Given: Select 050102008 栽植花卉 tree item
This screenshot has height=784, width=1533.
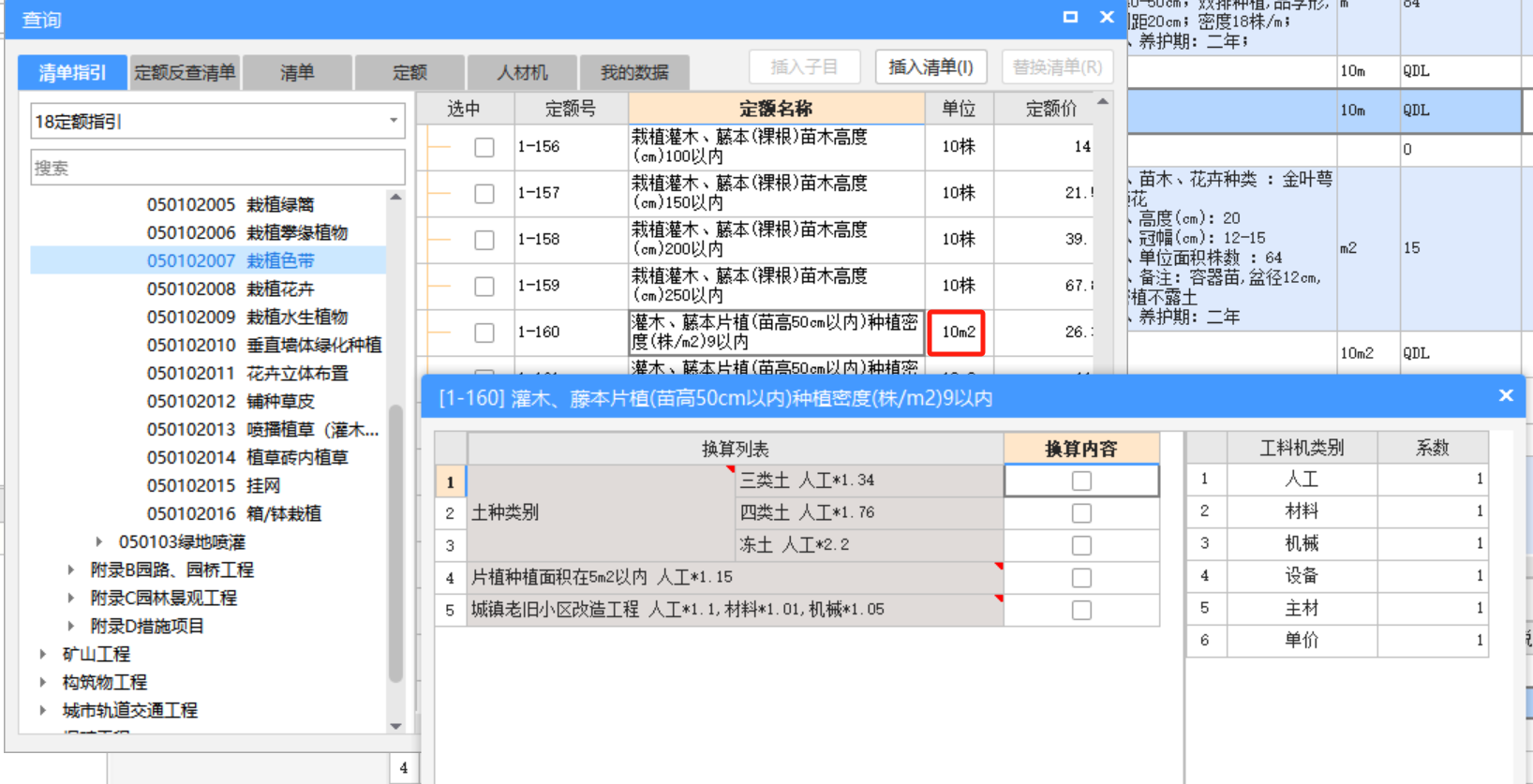Looking at the screenshot, I should pyautogui.click(x=231, y=288).
